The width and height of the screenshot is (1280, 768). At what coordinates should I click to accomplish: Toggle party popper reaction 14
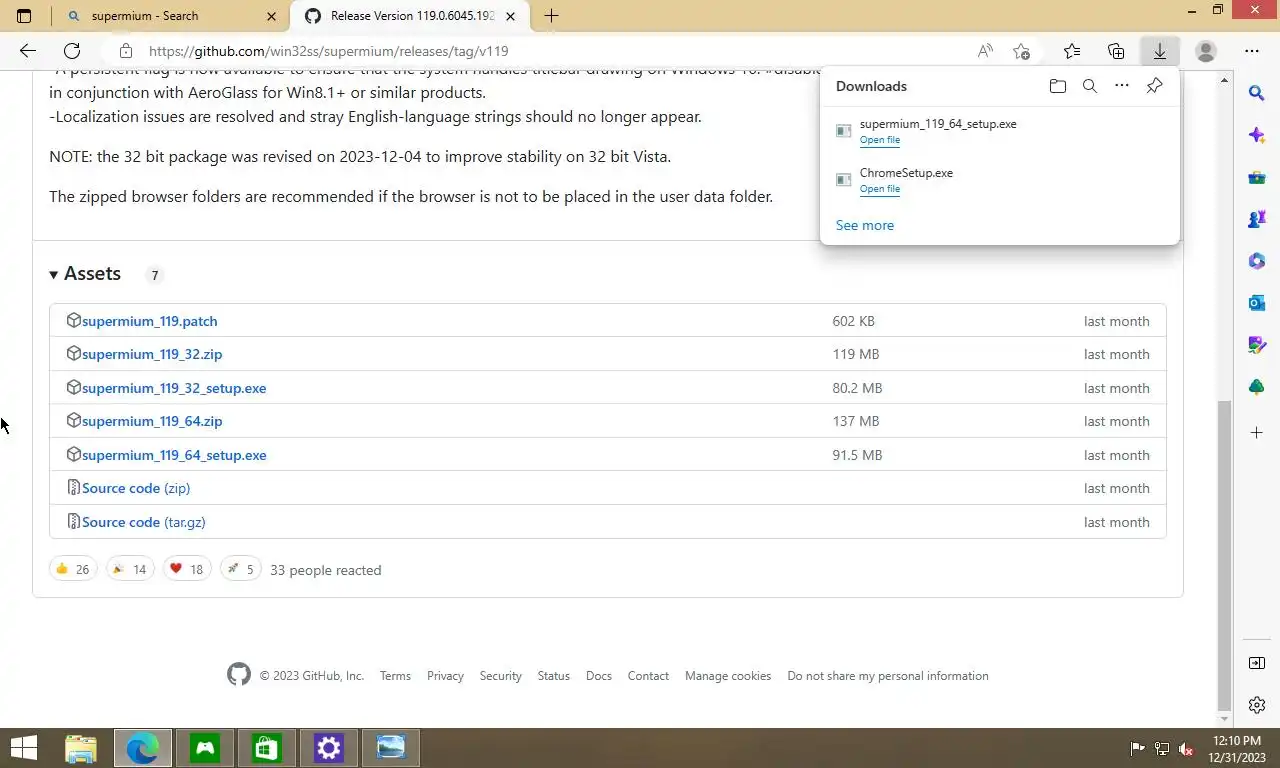click(130, 569)
